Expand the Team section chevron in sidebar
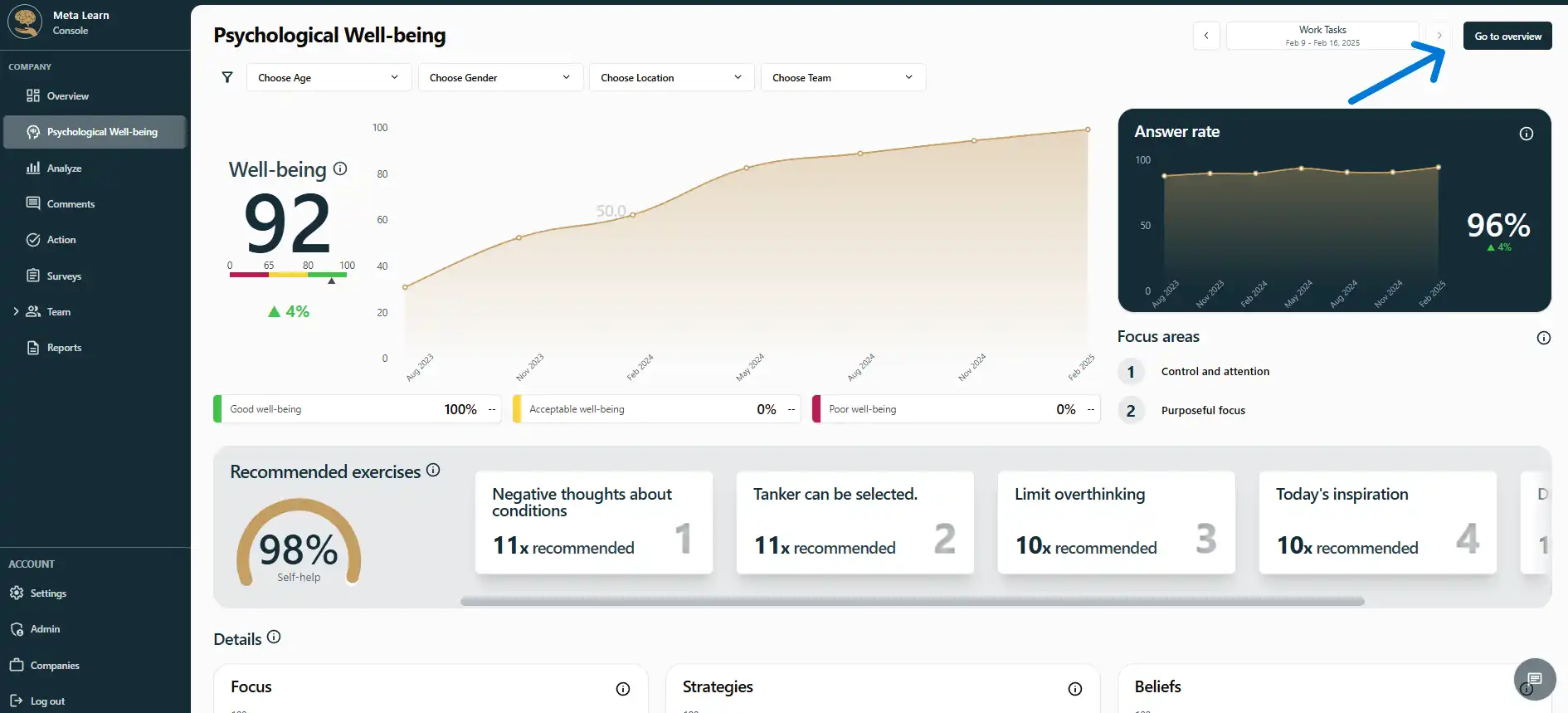Image resolution: width=1568 pixels, height=713 pixels. tap(16, 312)
